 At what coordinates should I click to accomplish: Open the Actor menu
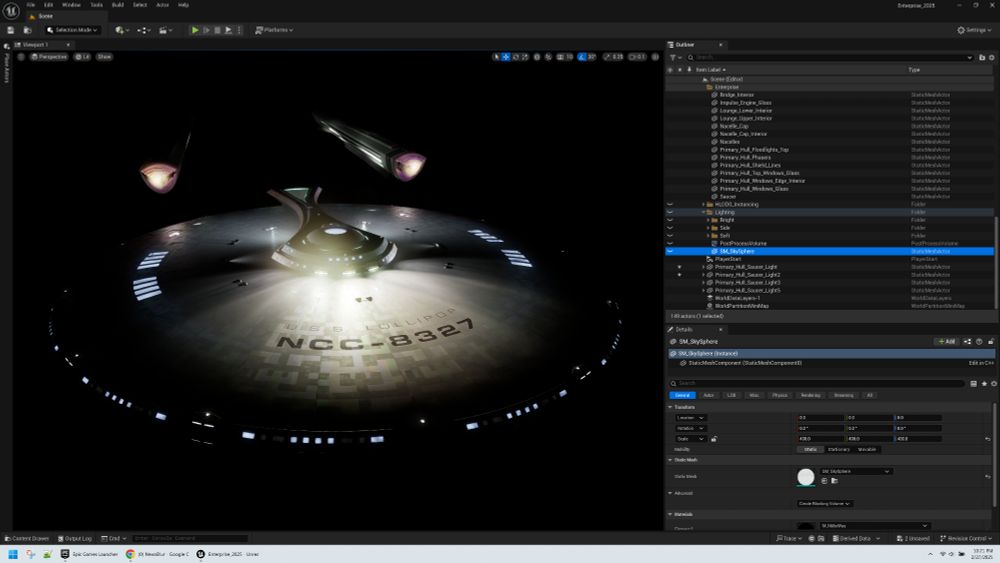click(x=163, y=5)
